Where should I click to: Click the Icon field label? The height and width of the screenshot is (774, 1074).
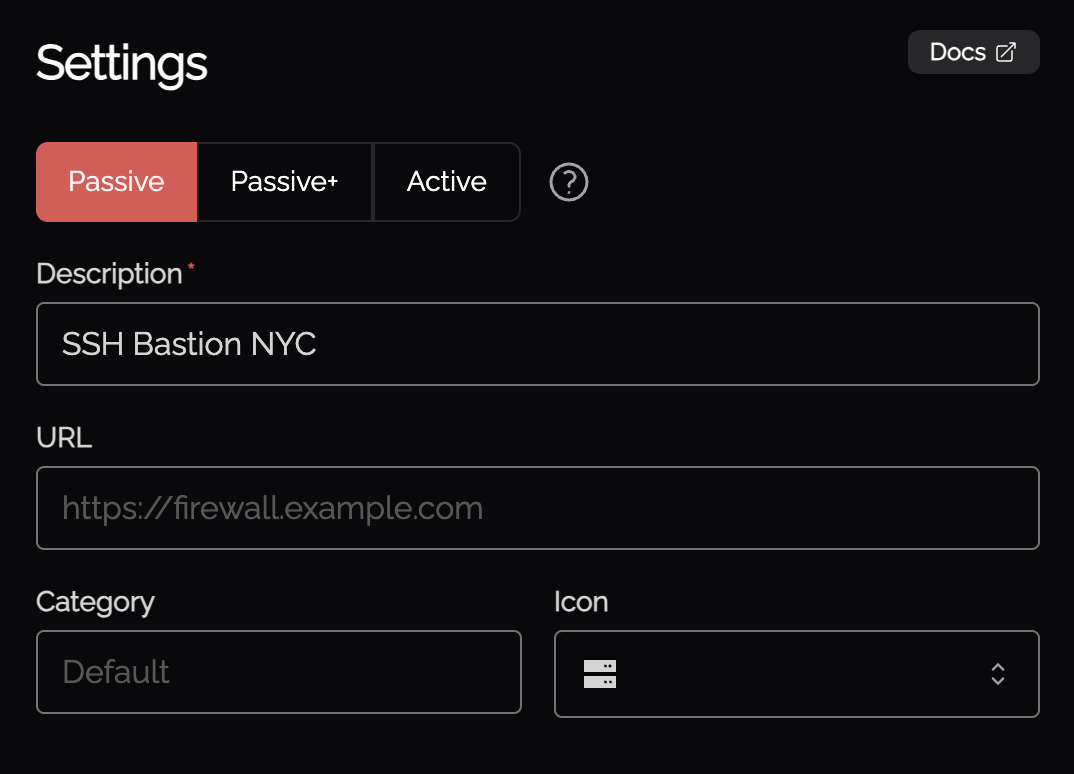[581, 602]
